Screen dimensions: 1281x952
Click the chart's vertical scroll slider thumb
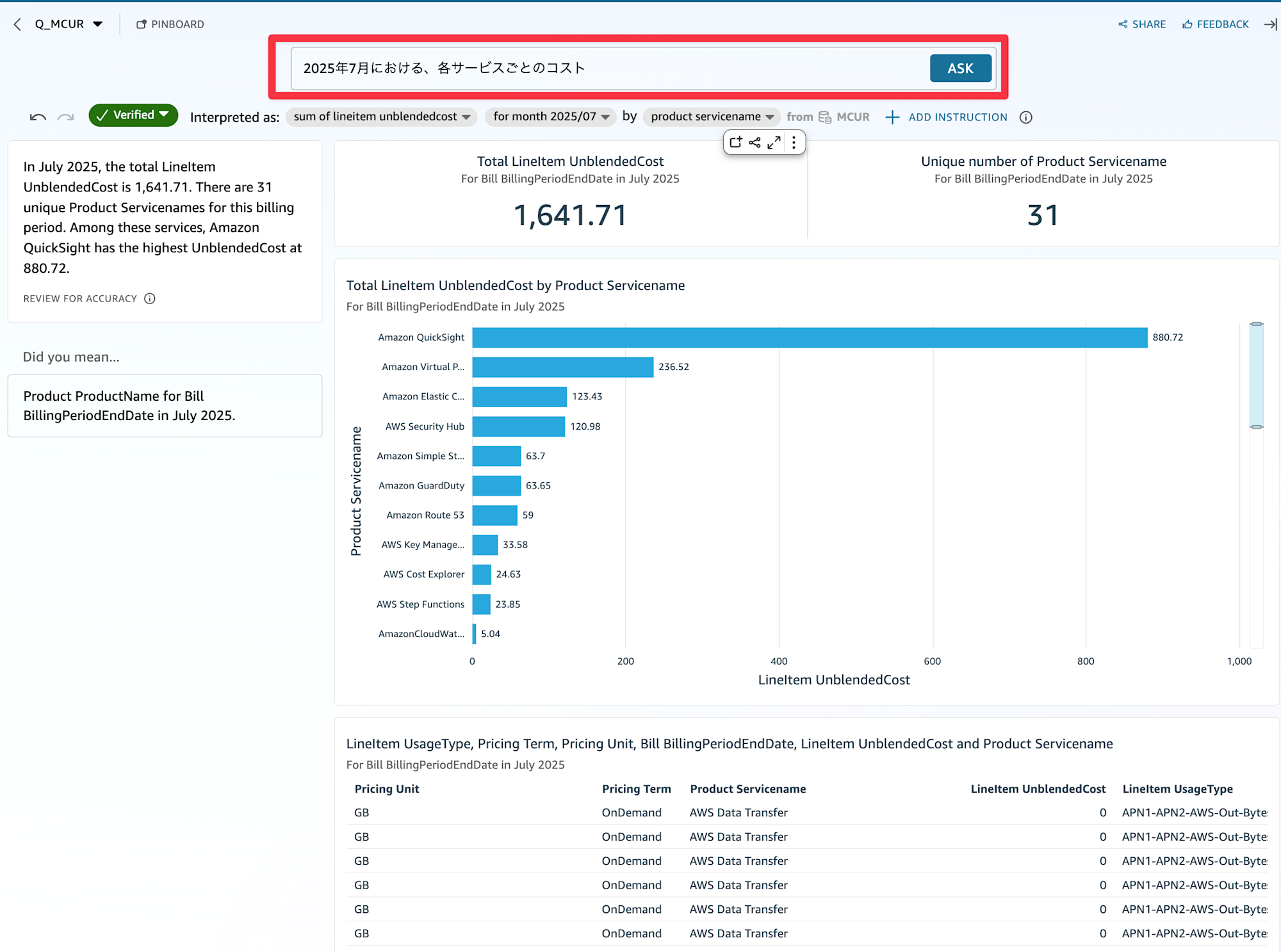pos(1257,376)
